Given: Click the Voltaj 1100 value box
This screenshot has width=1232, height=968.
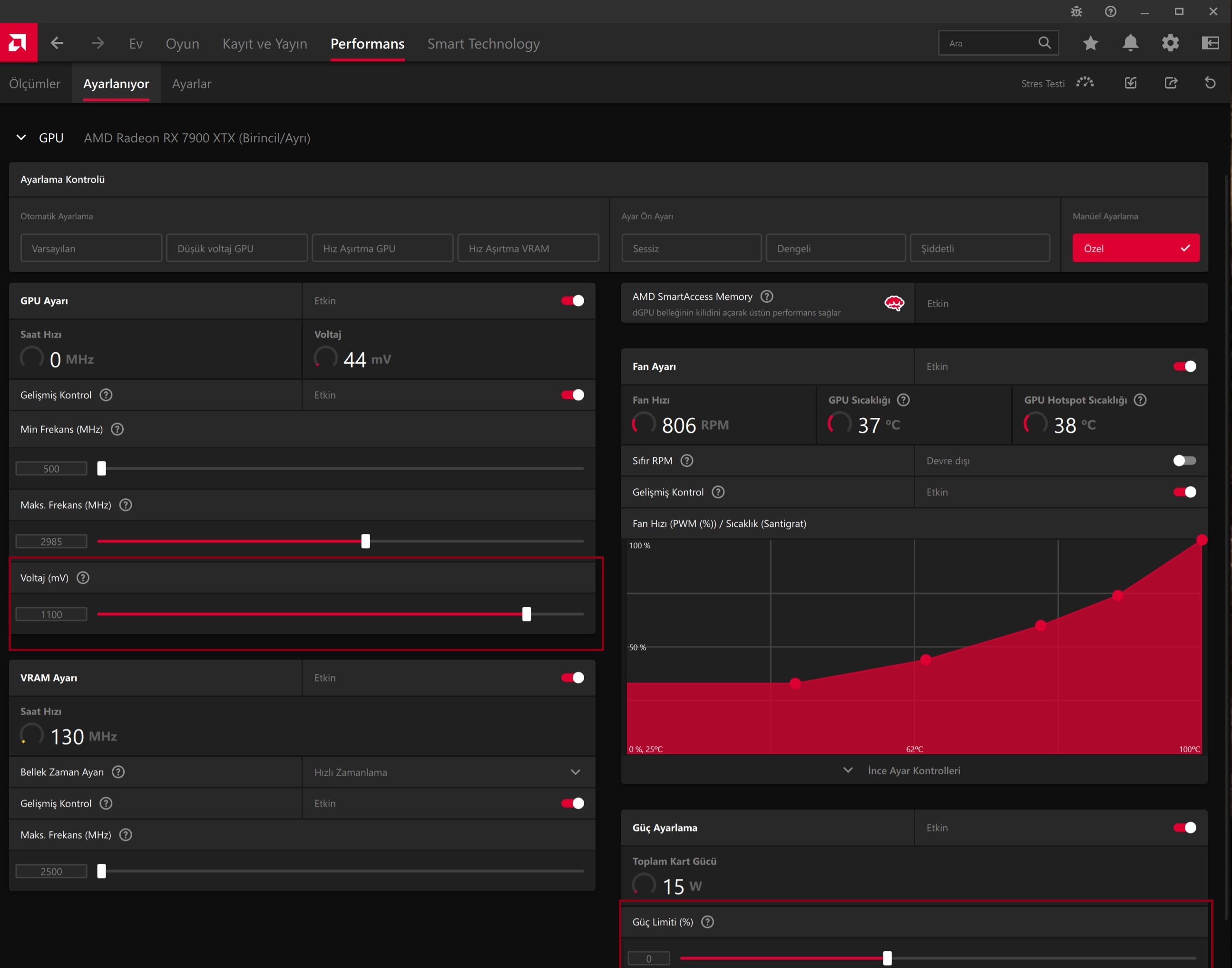Looking at the screenshot, I should tap(51, 614).
